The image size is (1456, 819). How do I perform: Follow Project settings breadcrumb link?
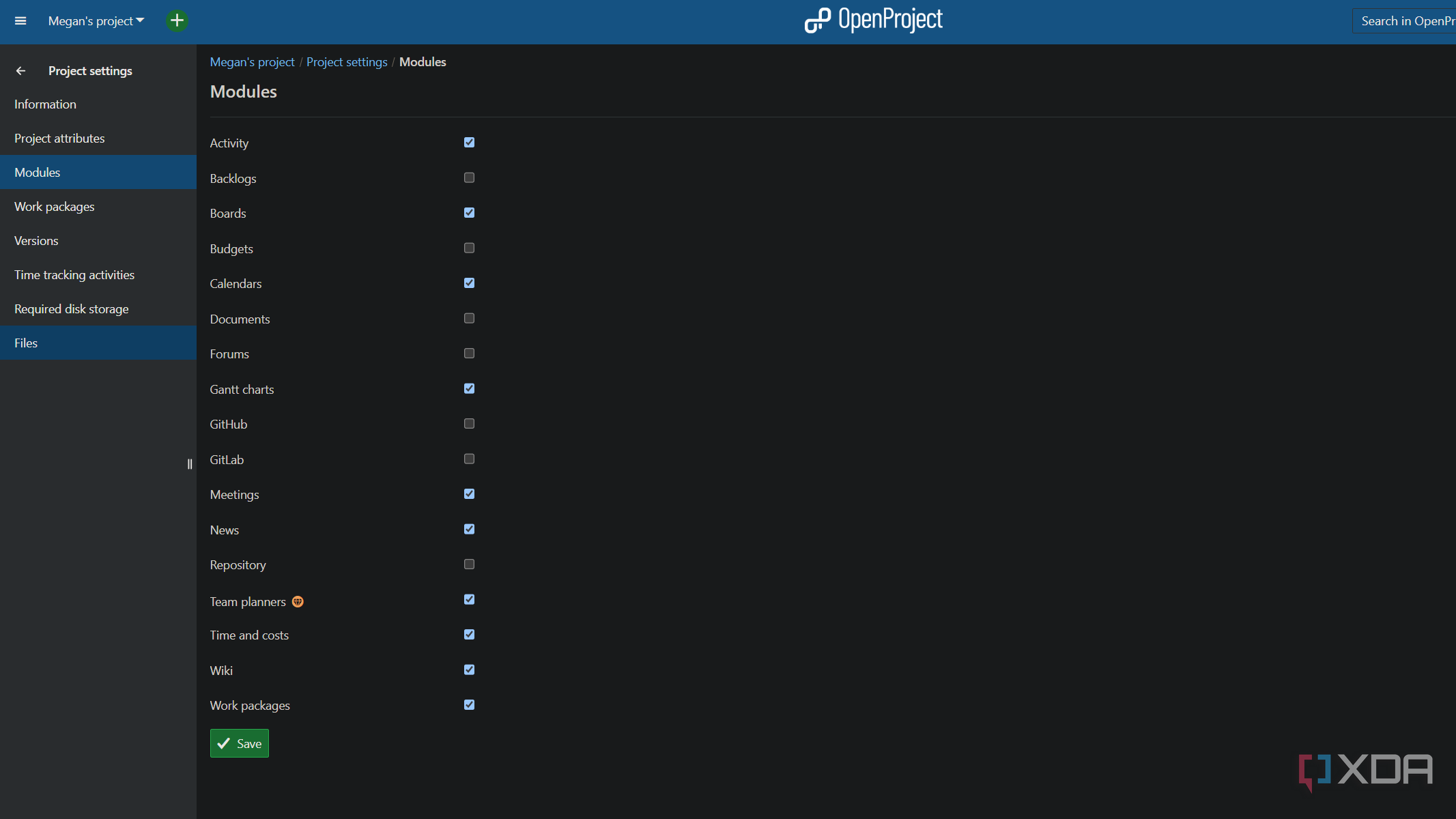point(347,62)
